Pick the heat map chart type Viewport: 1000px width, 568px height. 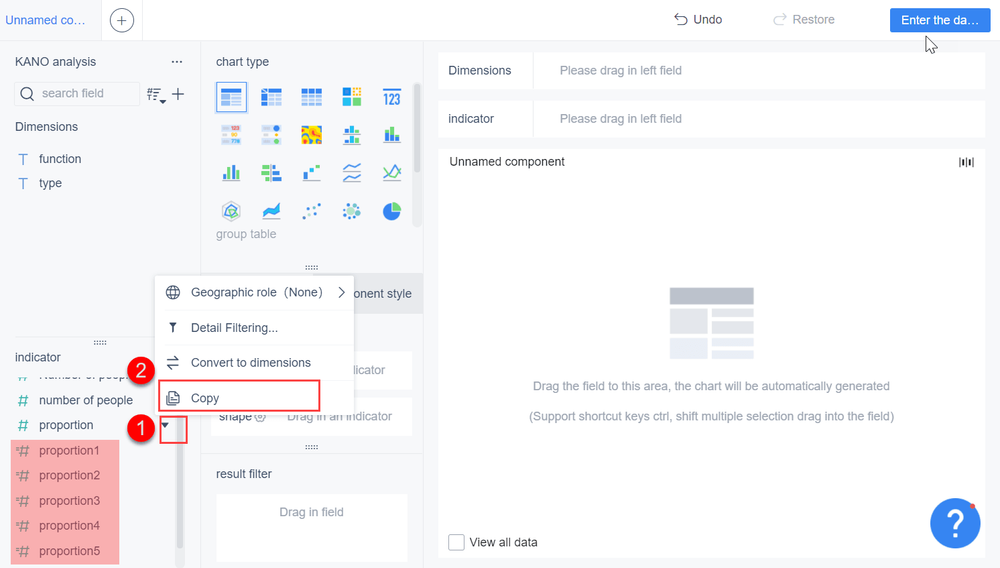(x=312, y=135)
